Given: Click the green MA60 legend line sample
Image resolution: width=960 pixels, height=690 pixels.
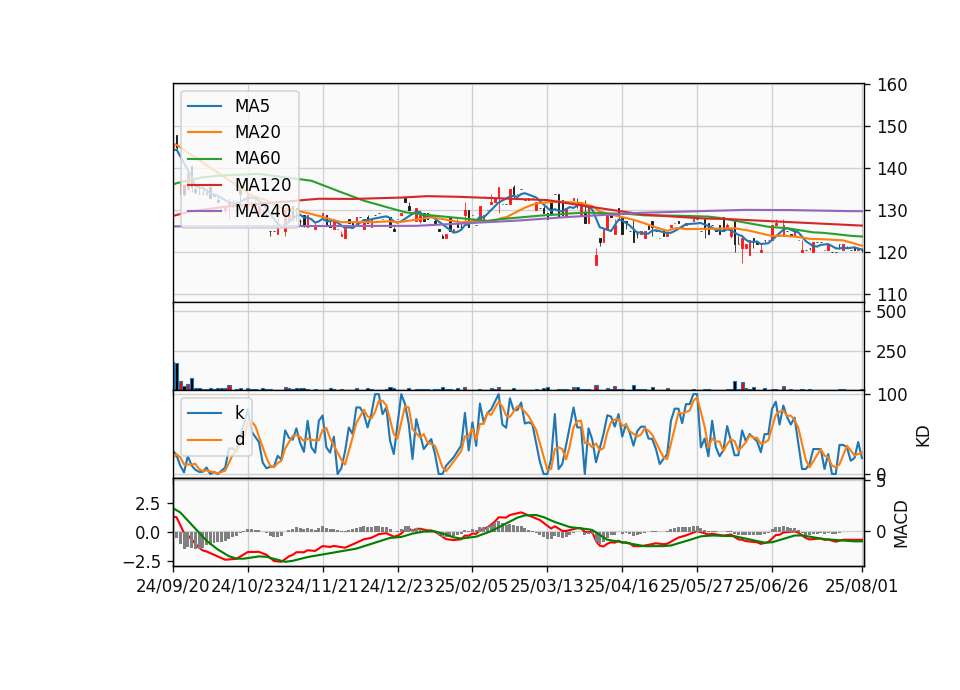Looking at the screenshot, I should coord(204,159).
